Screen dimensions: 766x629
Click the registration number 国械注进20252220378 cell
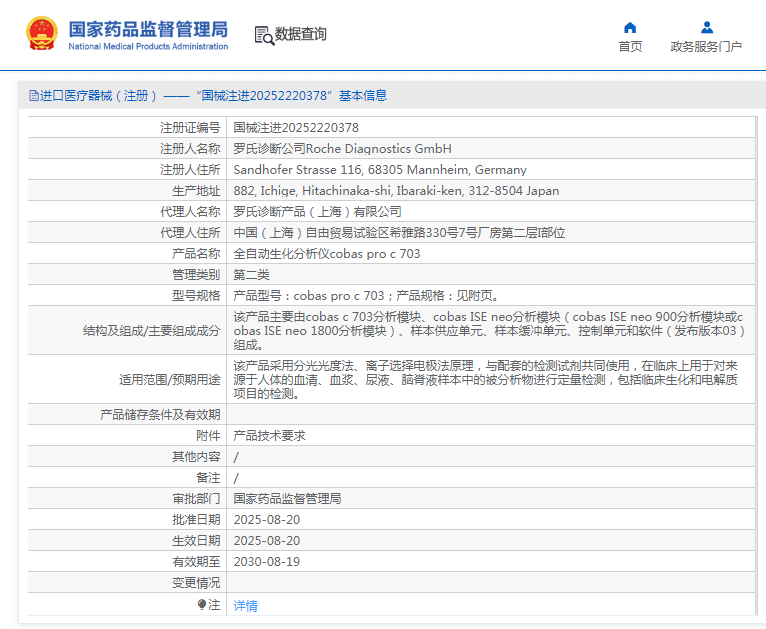pos(296,128)
